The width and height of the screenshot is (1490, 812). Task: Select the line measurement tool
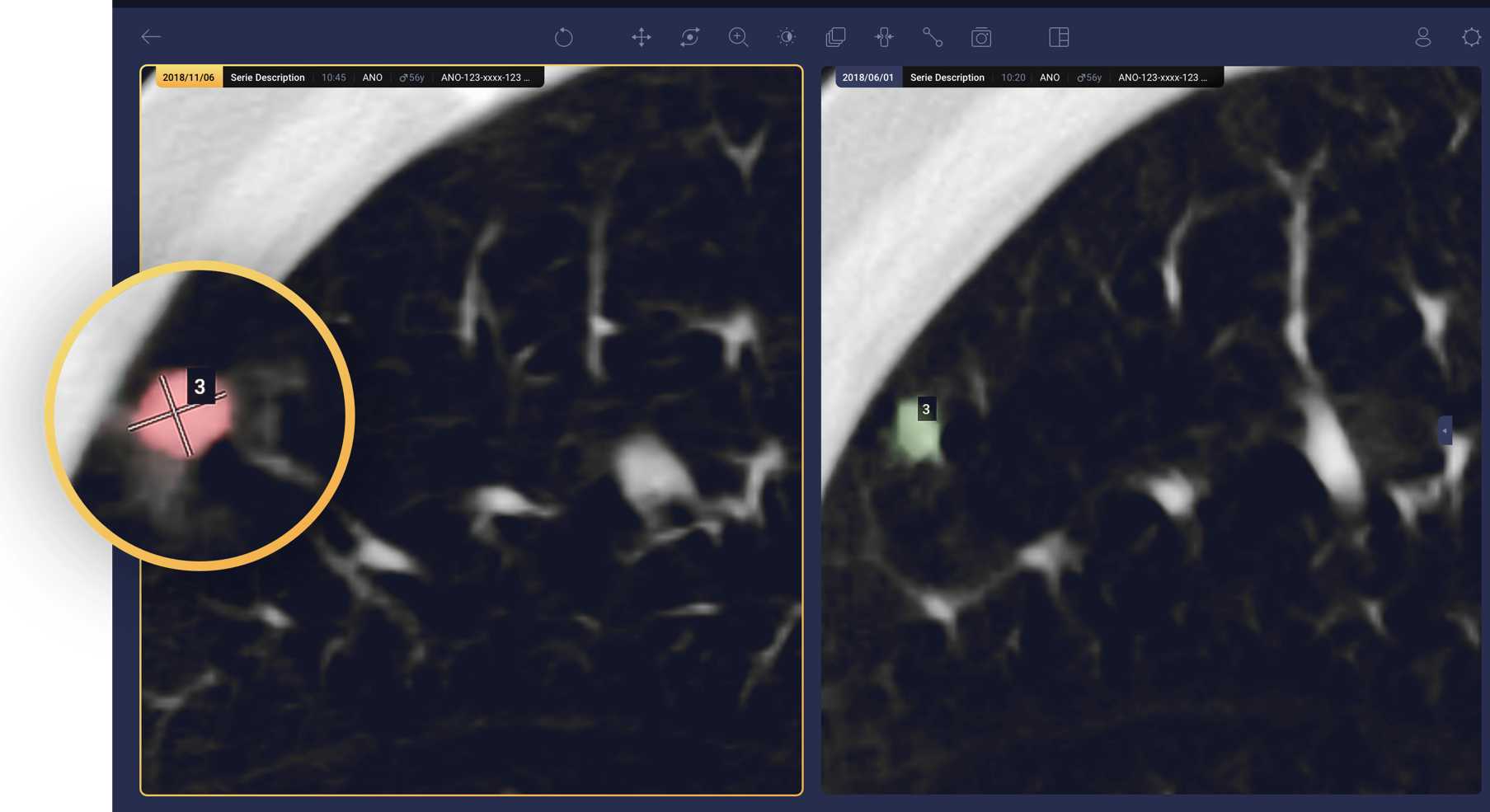pyautogui.click(x=932, y=37)
